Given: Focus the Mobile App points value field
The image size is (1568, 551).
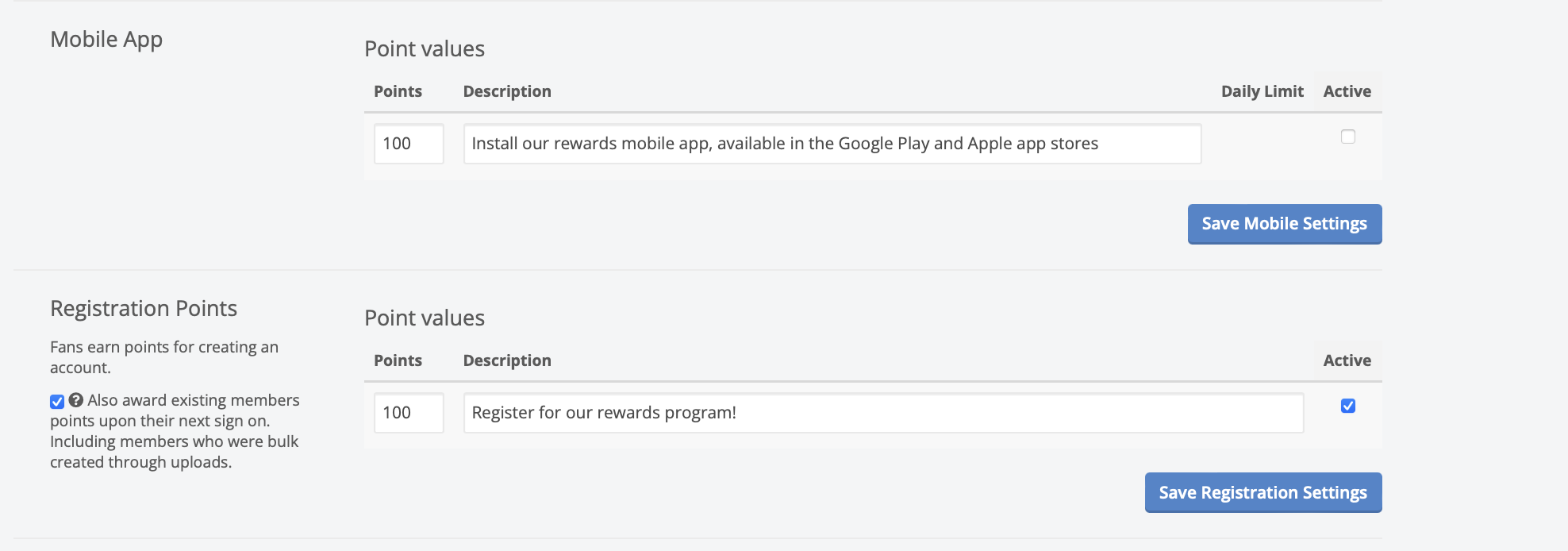Looking at the screenshot, I should (x=408, y=144).
